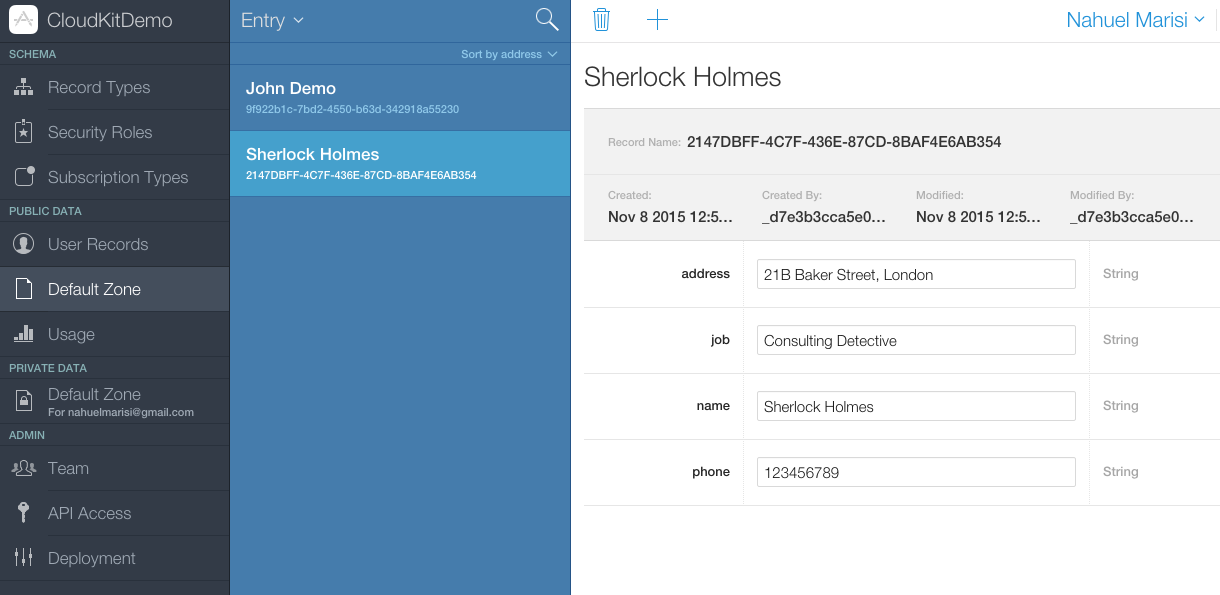The width and height of the screenshot is (1220, 595).
Task: Click the CloudKit app logo icon
Action: (x=24, y=20)
